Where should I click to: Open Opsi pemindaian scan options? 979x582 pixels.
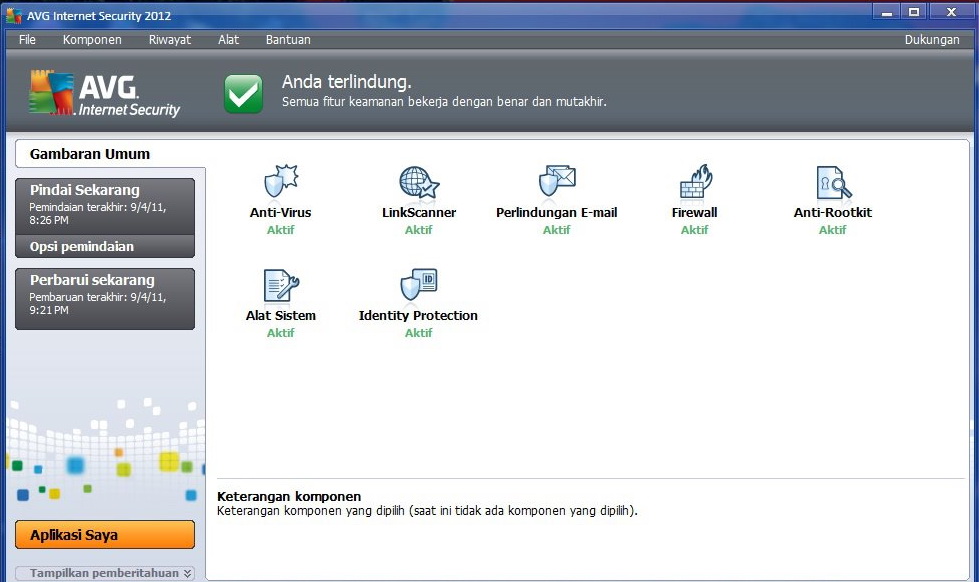[105, 247]
